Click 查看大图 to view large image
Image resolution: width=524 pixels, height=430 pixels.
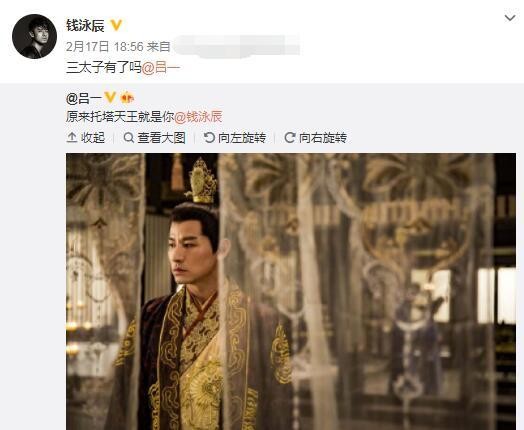pyautogui.click(x=154, y=138)
